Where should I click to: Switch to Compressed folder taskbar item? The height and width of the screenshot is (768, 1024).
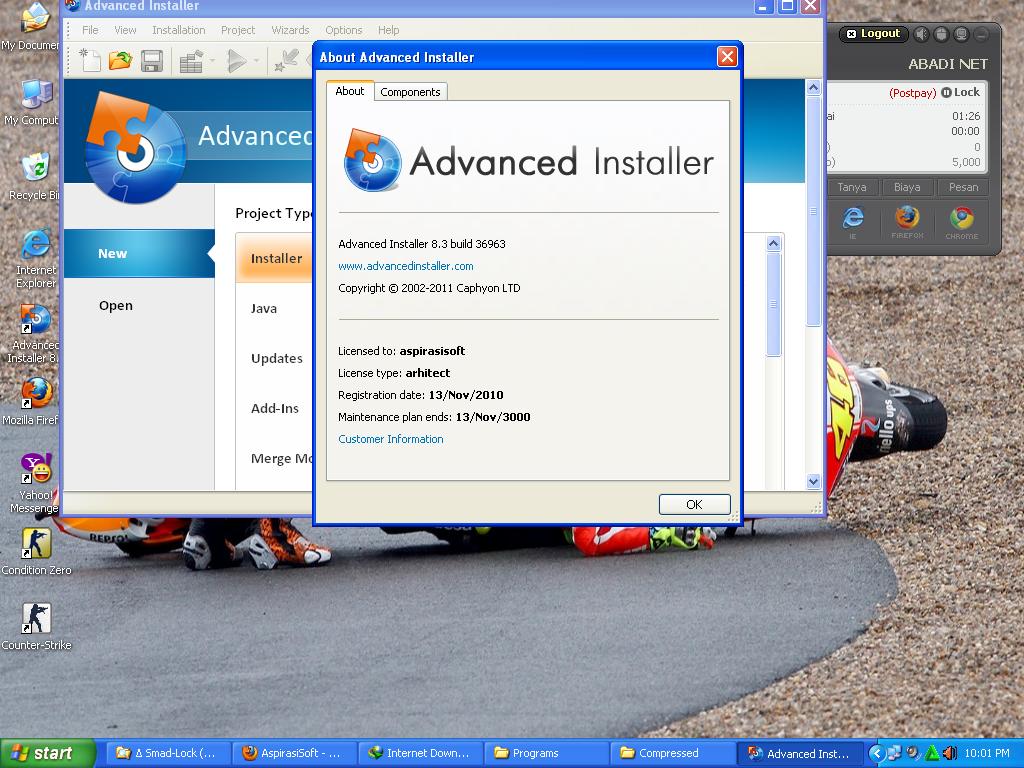673,753
